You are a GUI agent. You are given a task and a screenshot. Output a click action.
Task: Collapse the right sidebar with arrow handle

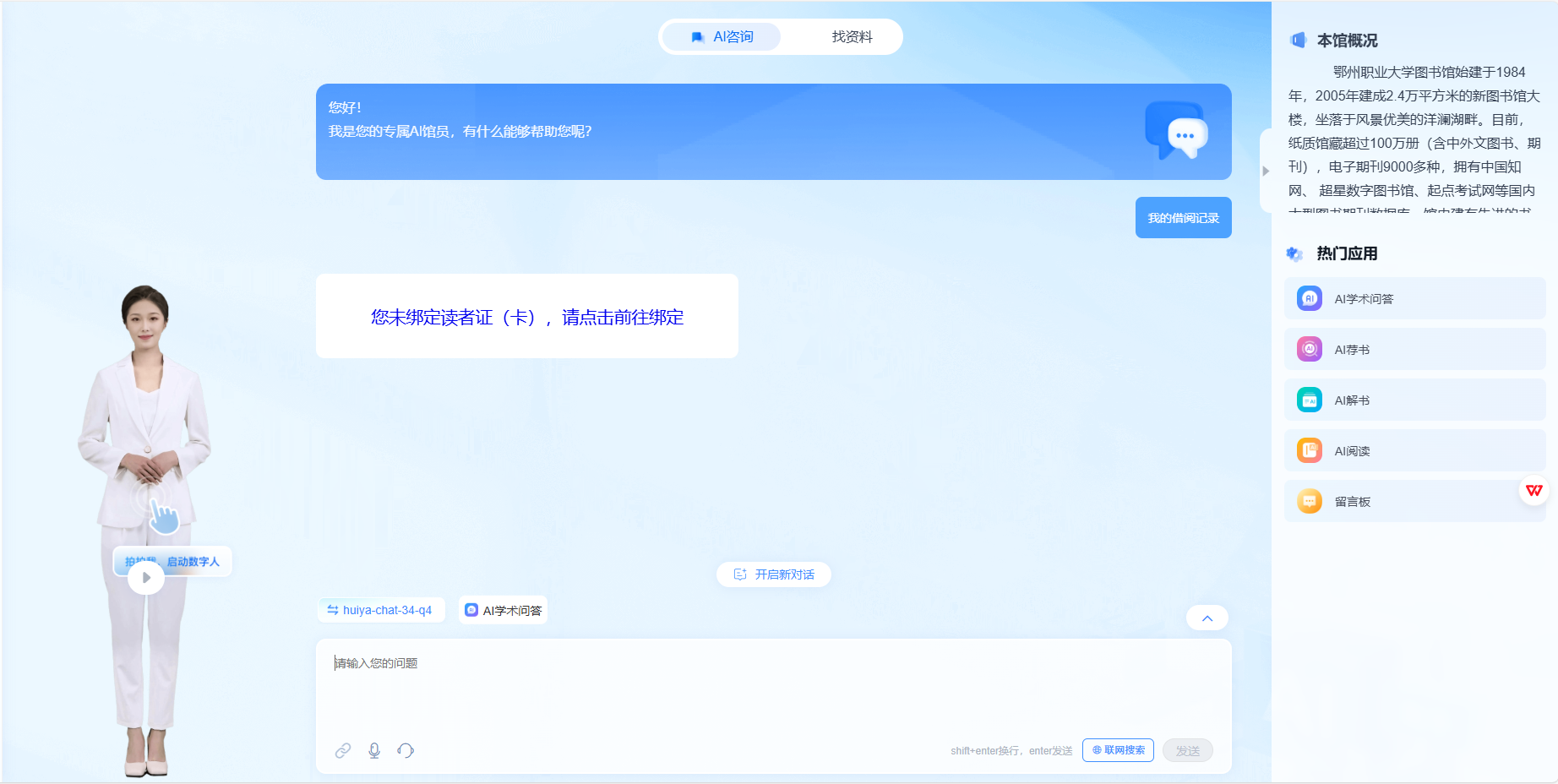1266,171
